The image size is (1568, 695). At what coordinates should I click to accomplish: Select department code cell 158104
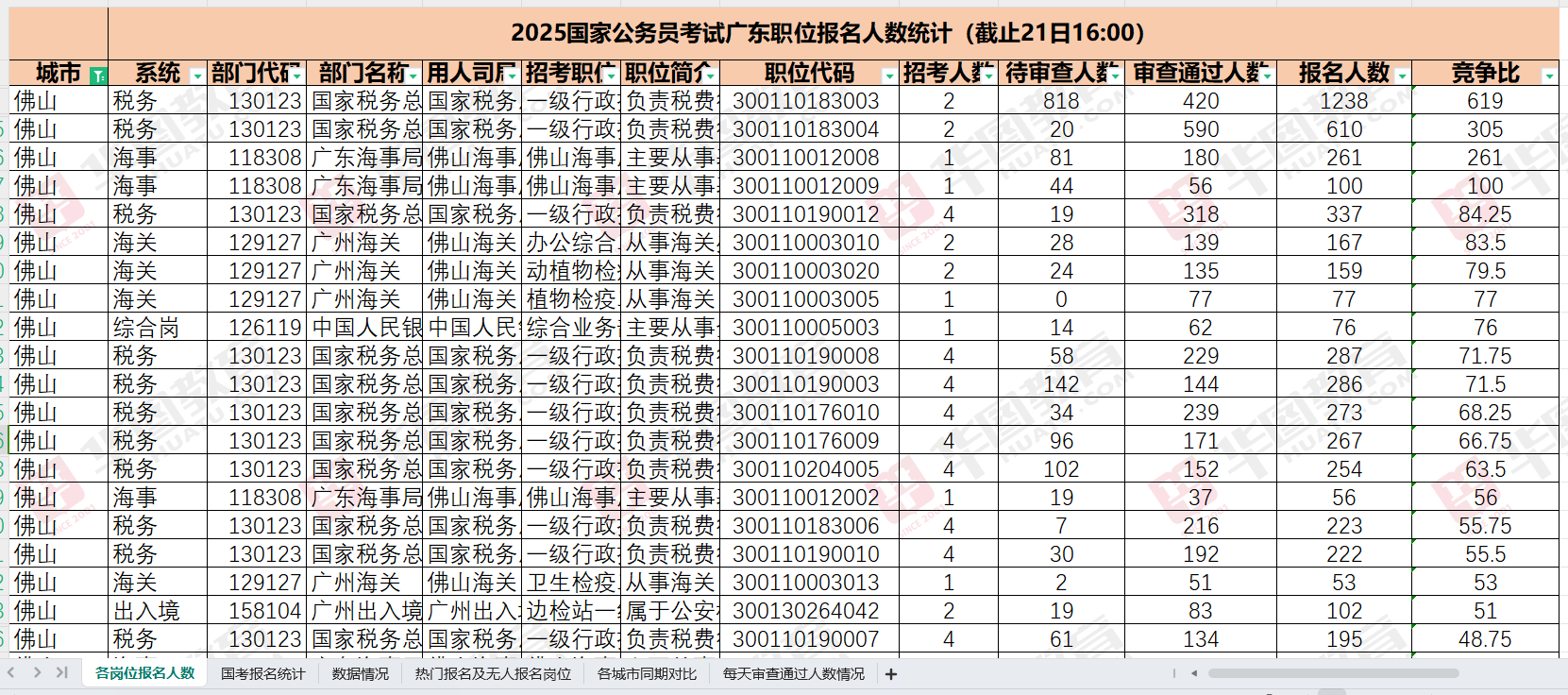click(257, 611)
